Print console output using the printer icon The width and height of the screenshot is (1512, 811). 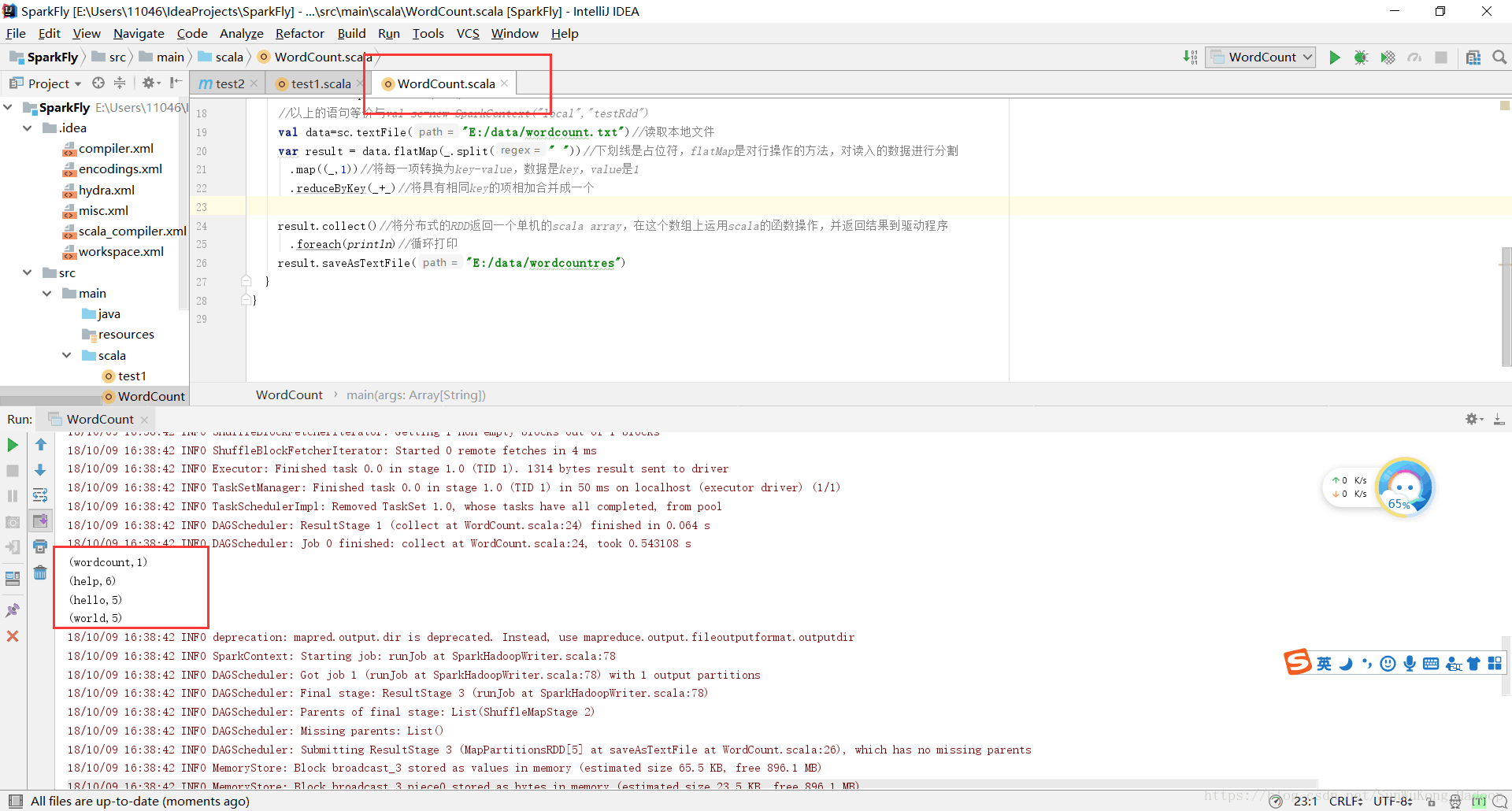[x=41, y=546]
